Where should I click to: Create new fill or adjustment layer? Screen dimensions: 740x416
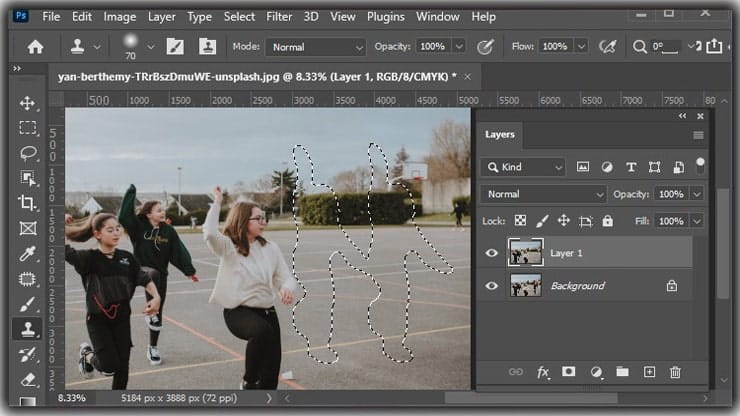click(x=596, y=372)
